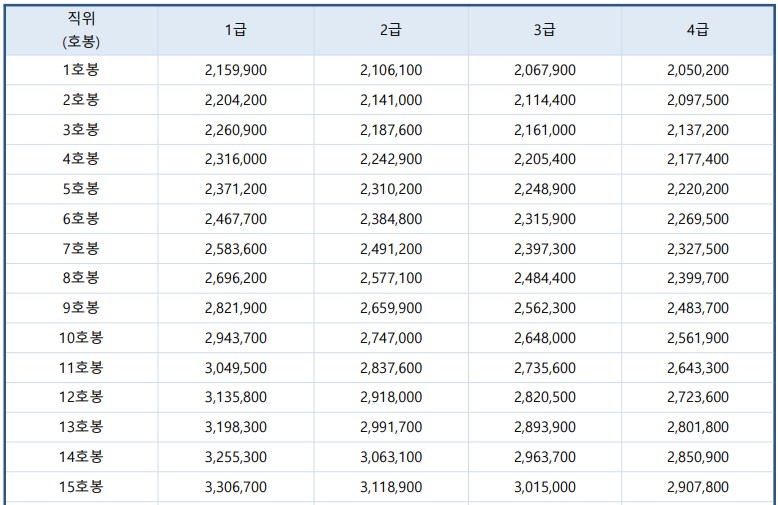This screenshot has width=778, height=505.
Task: Select the value 2,106,100
Action: click(391, 70)
